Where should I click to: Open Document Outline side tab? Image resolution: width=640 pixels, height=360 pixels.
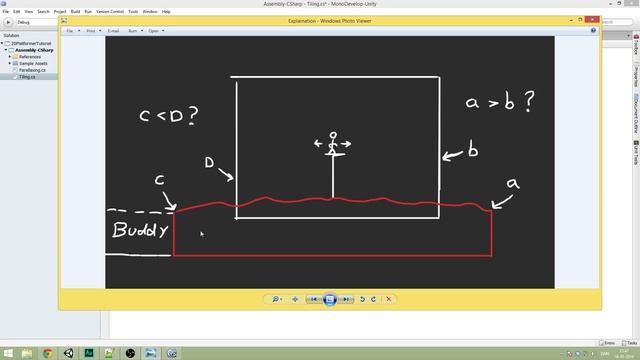click(636, 114)
